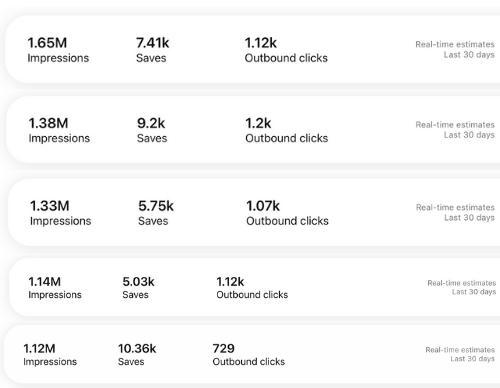Select the 1.38M Impressions stat

[x=59, y=130]
